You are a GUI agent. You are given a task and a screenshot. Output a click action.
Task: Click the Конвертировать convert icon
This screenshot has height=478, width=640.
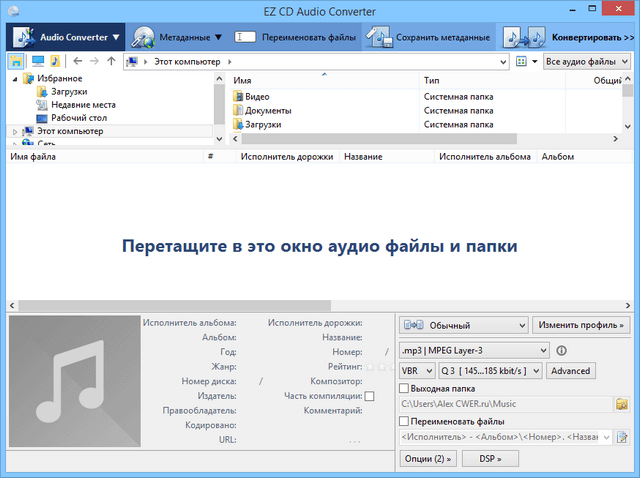click(x=524, y=38)
